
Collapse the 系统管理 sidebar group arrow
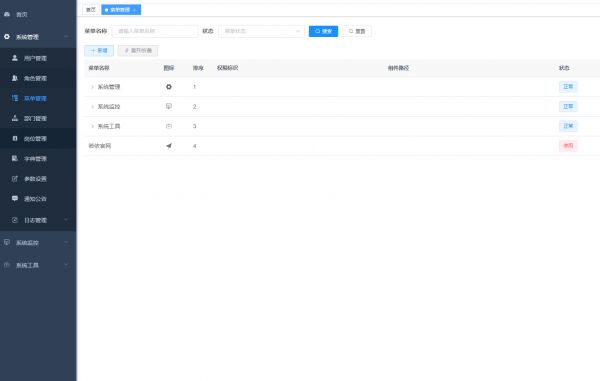66,37
